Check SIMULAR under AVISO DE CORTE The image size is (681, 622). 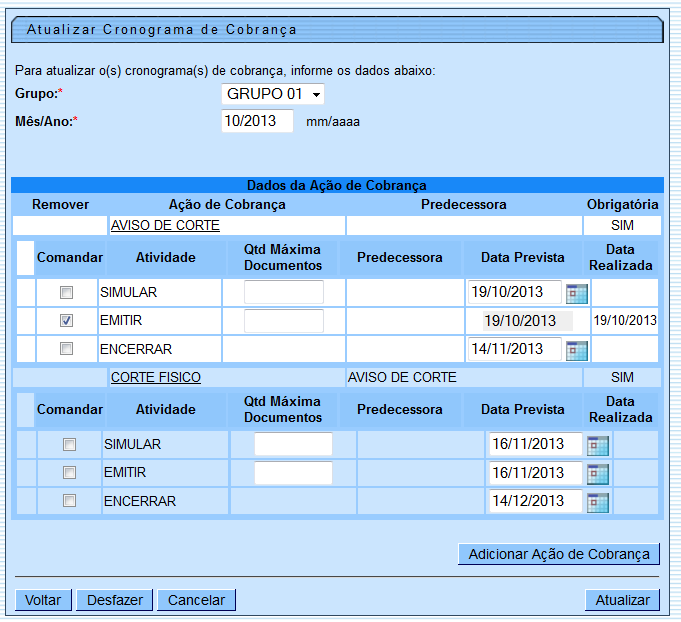[x=67, y=293]
